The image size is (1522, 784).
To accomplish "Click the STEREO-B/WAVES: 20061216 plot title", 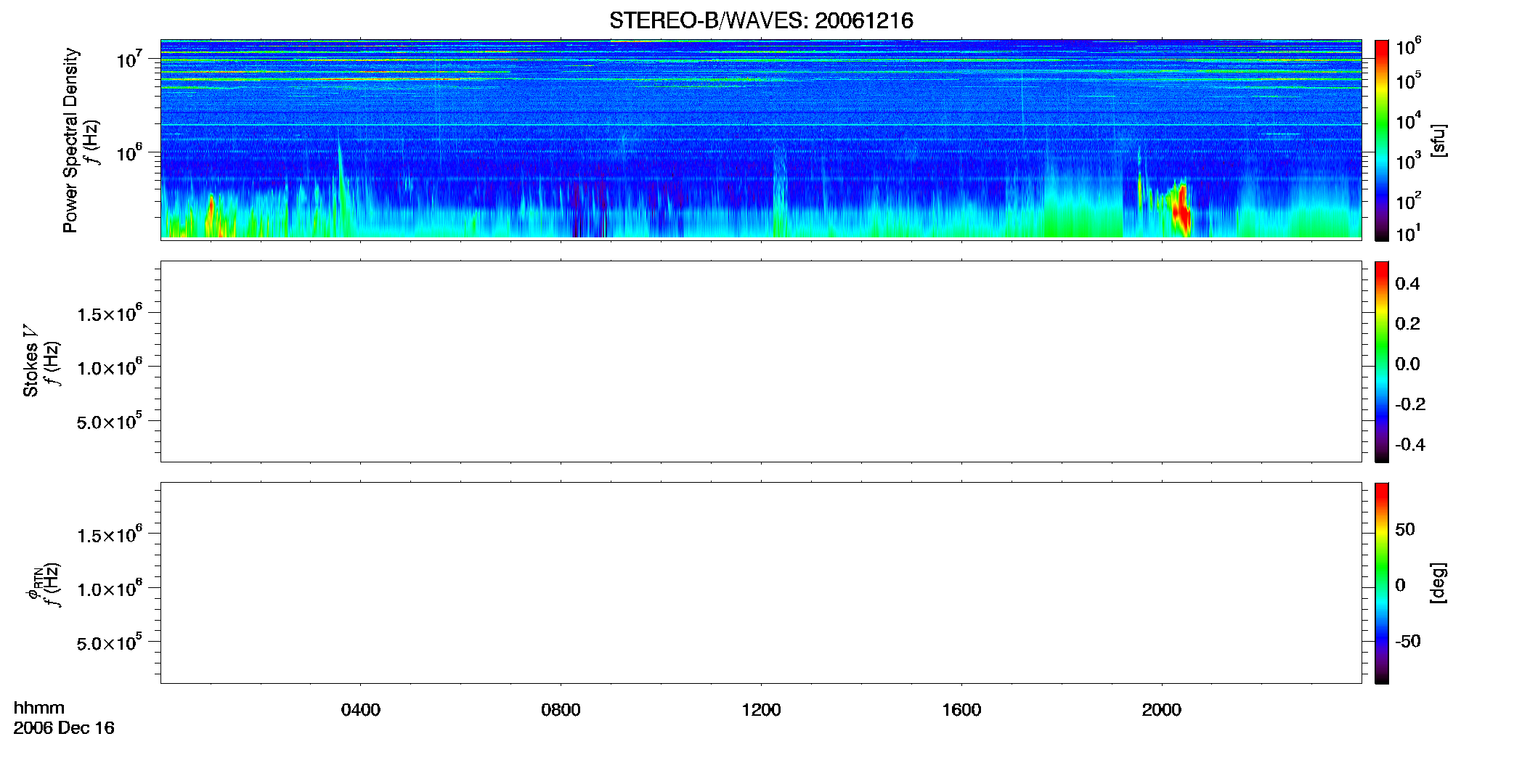I will coord(761,20).
